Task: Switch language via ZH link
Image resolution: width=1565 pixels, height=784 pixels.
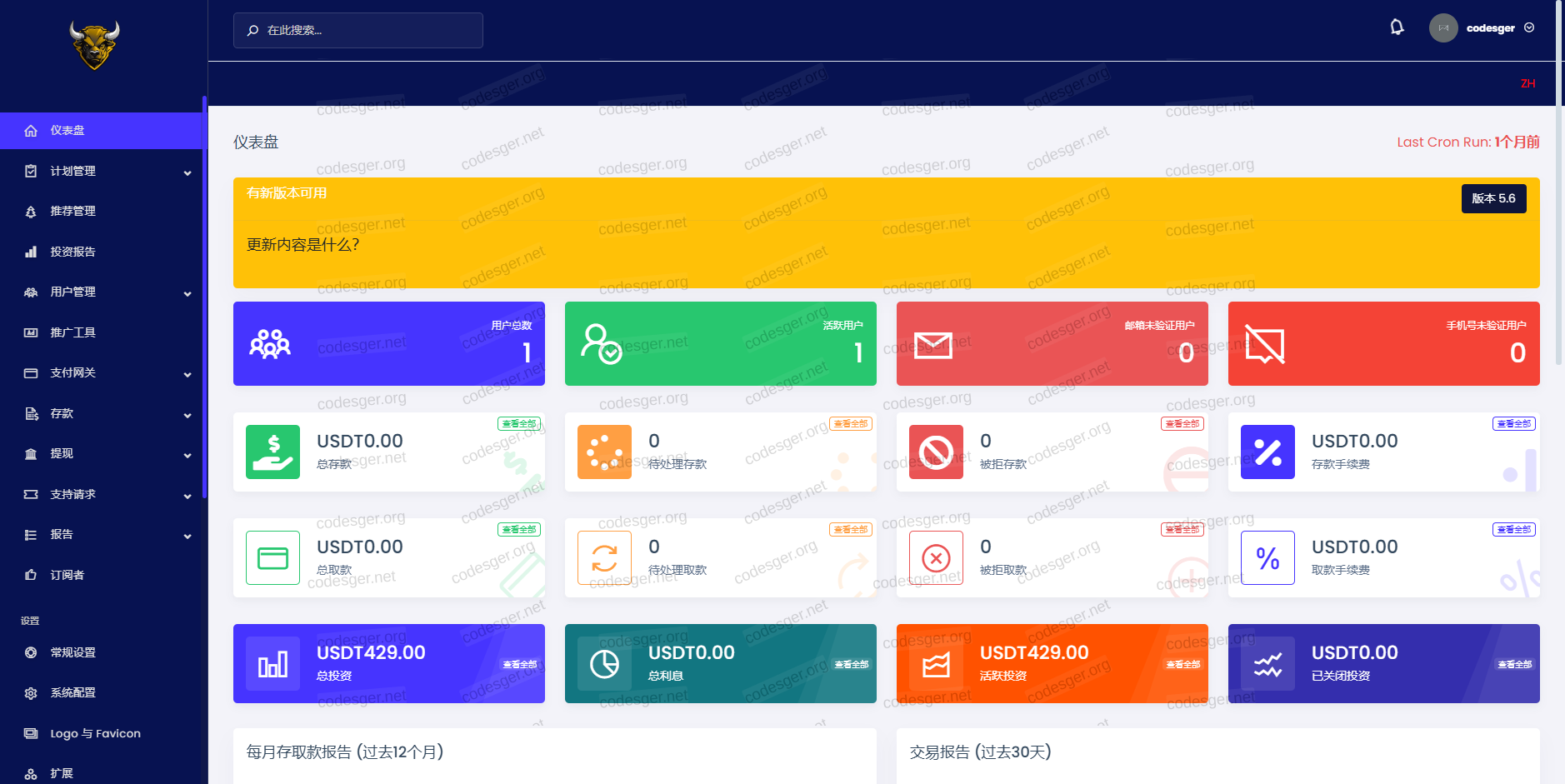Action: coord(1527,84)
